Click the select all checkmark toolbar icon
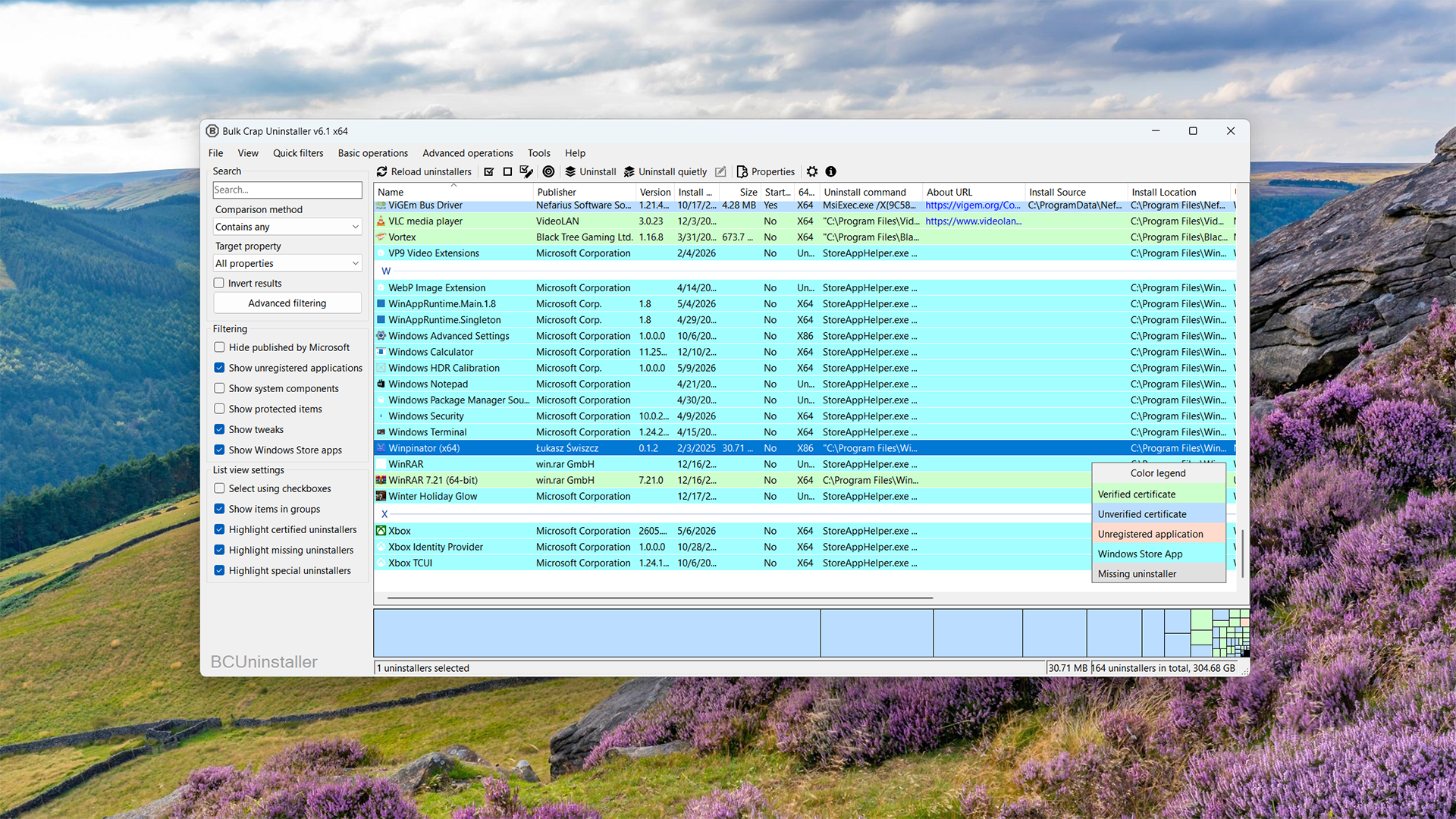This screenshot has height=819, width=1456. pos(489,171)
